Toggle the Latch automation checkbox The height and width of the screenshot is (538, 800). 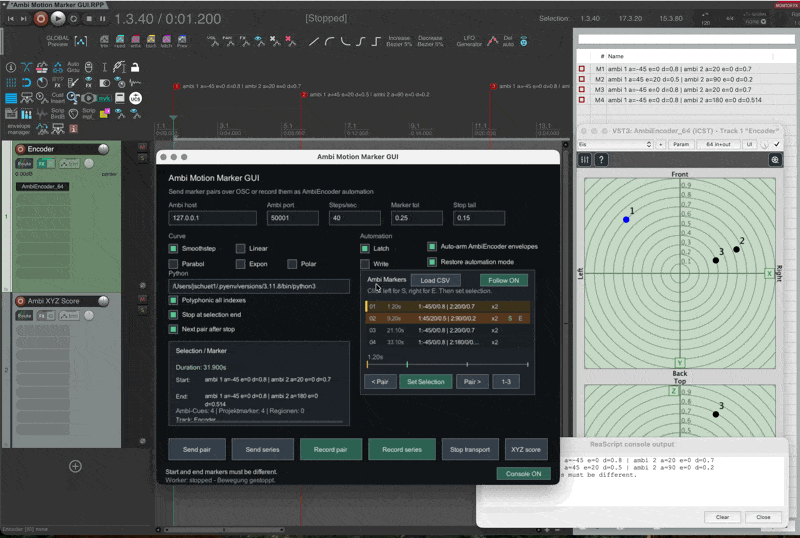(365, 249)
